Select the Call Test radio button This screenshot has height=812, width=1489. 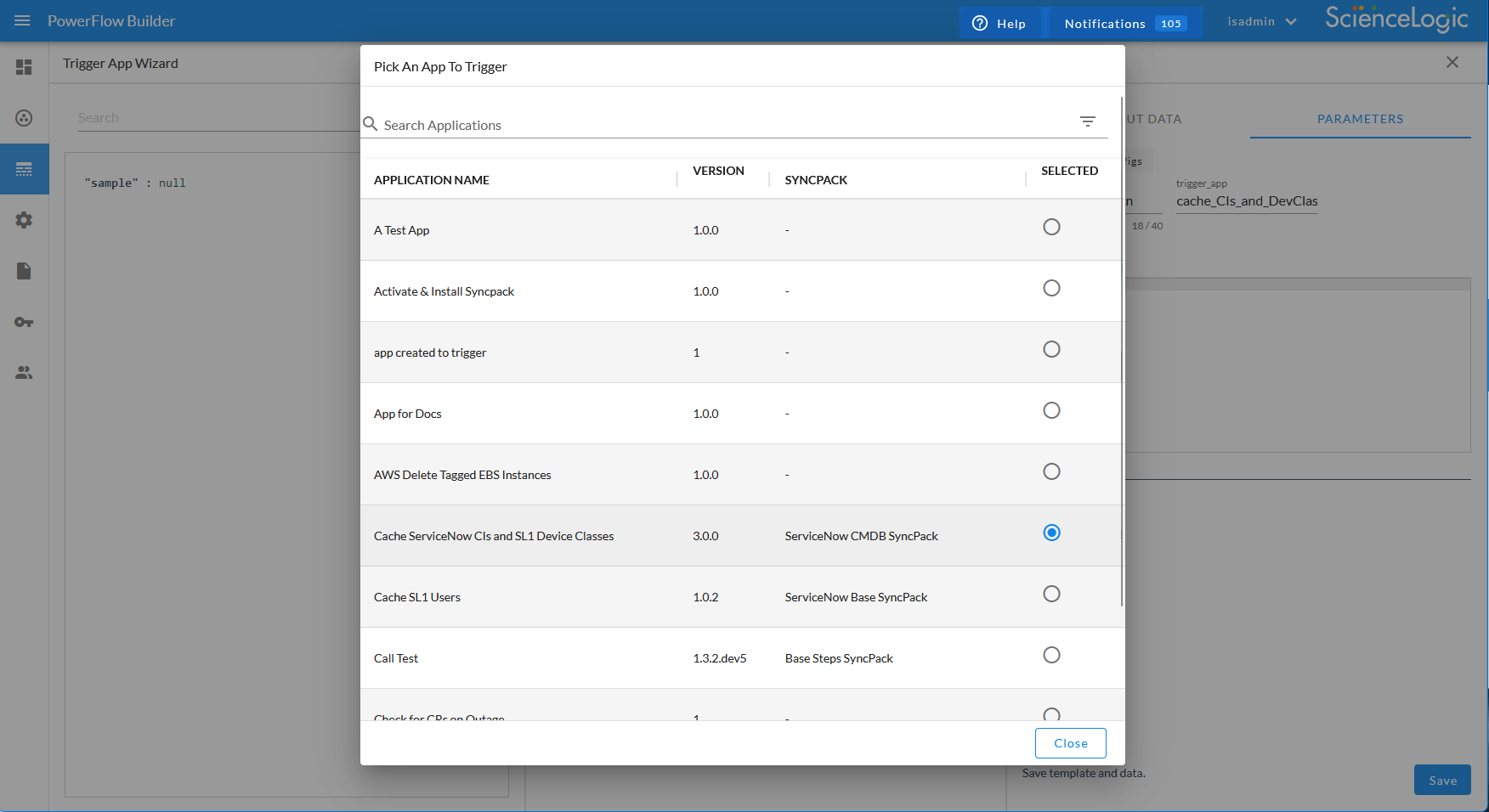[1051, 655]
